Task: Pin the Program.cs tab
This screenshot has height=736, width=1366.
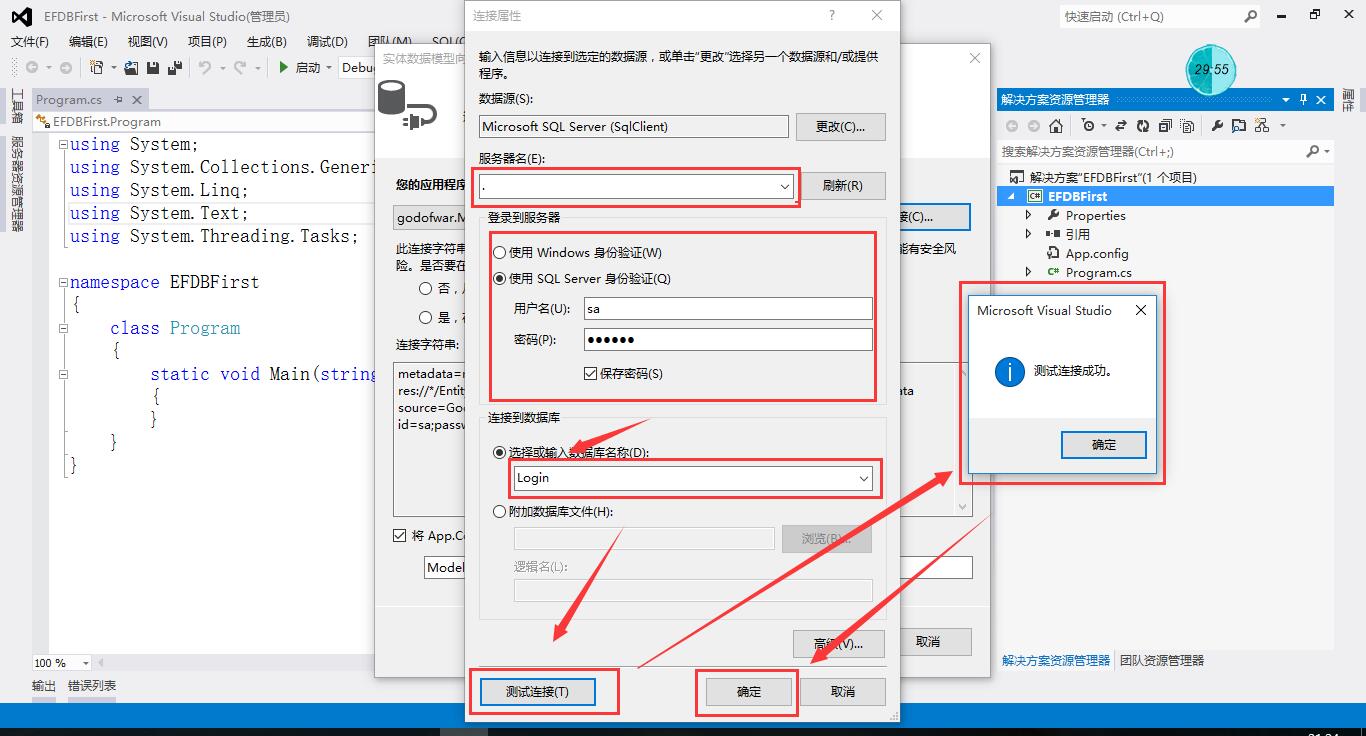Action: pyautogui.click(x=118, y=99)
